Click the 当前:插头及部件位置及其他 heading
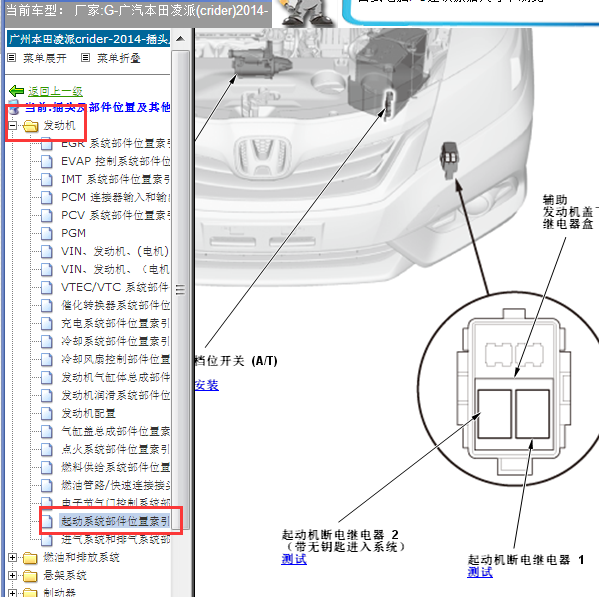This screenshot has width=599, height=597. pyautogui.click(x=98, y=107)
